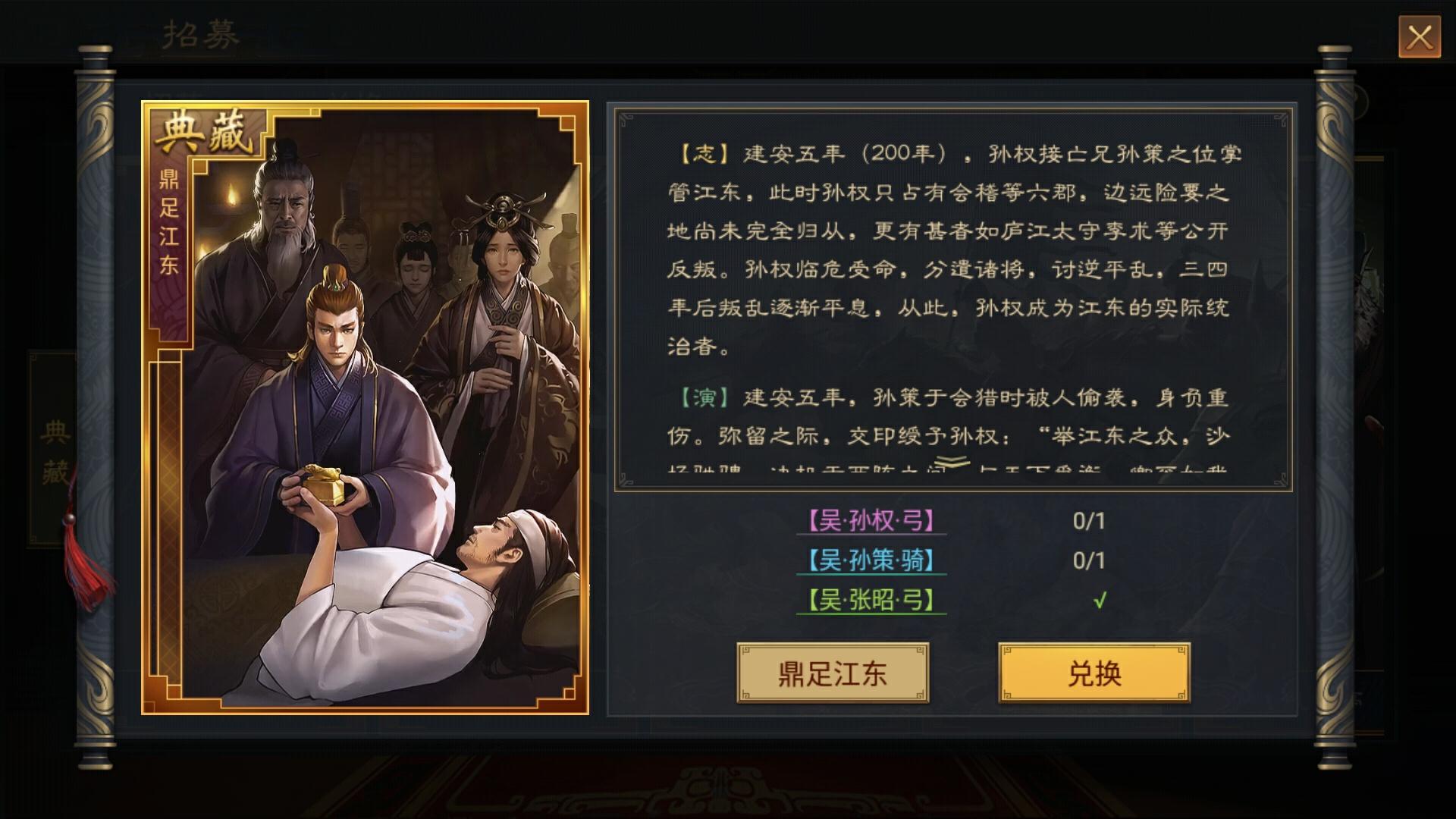Click the 兑换 exchange button

[1094, 673]
